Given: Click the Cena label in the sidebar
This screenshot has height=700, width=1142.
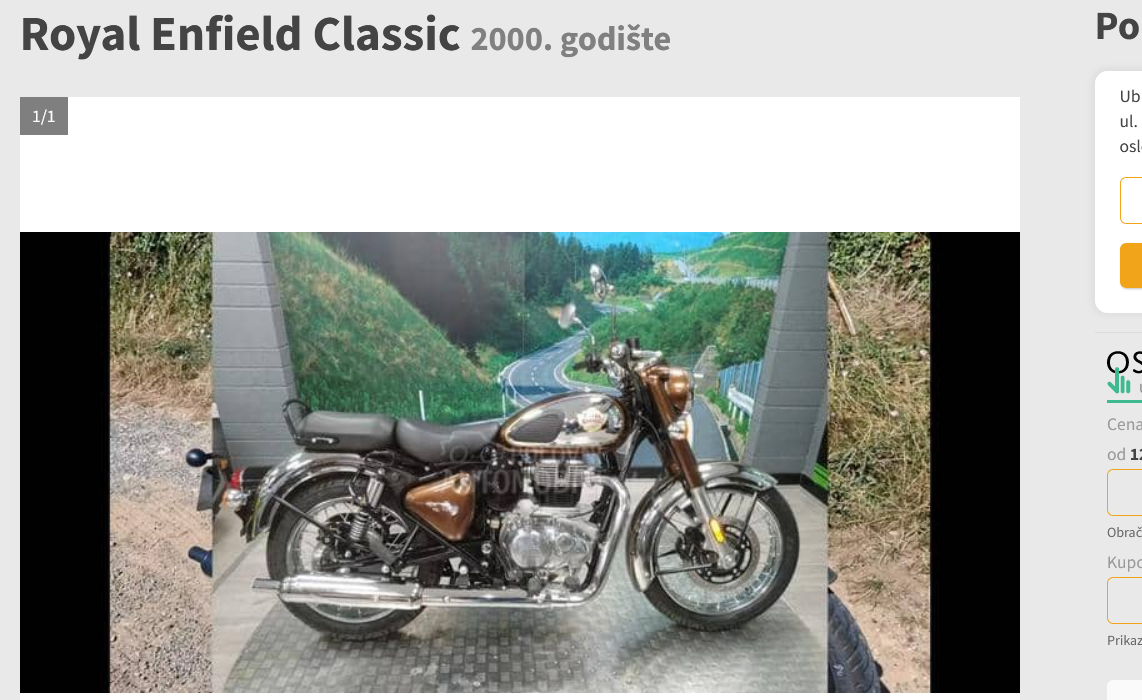Looking at the screenshot, I should pyautogui.click(x=1125, y=424).
